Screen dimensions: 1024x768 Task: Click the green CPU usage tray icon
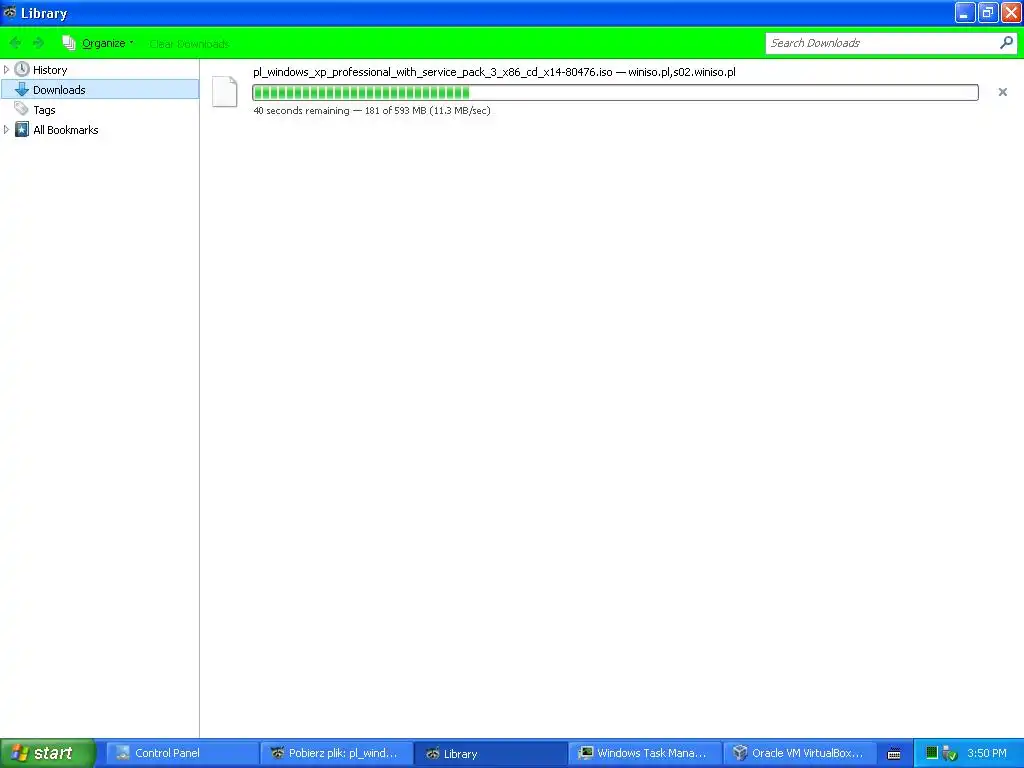[932, 753]
